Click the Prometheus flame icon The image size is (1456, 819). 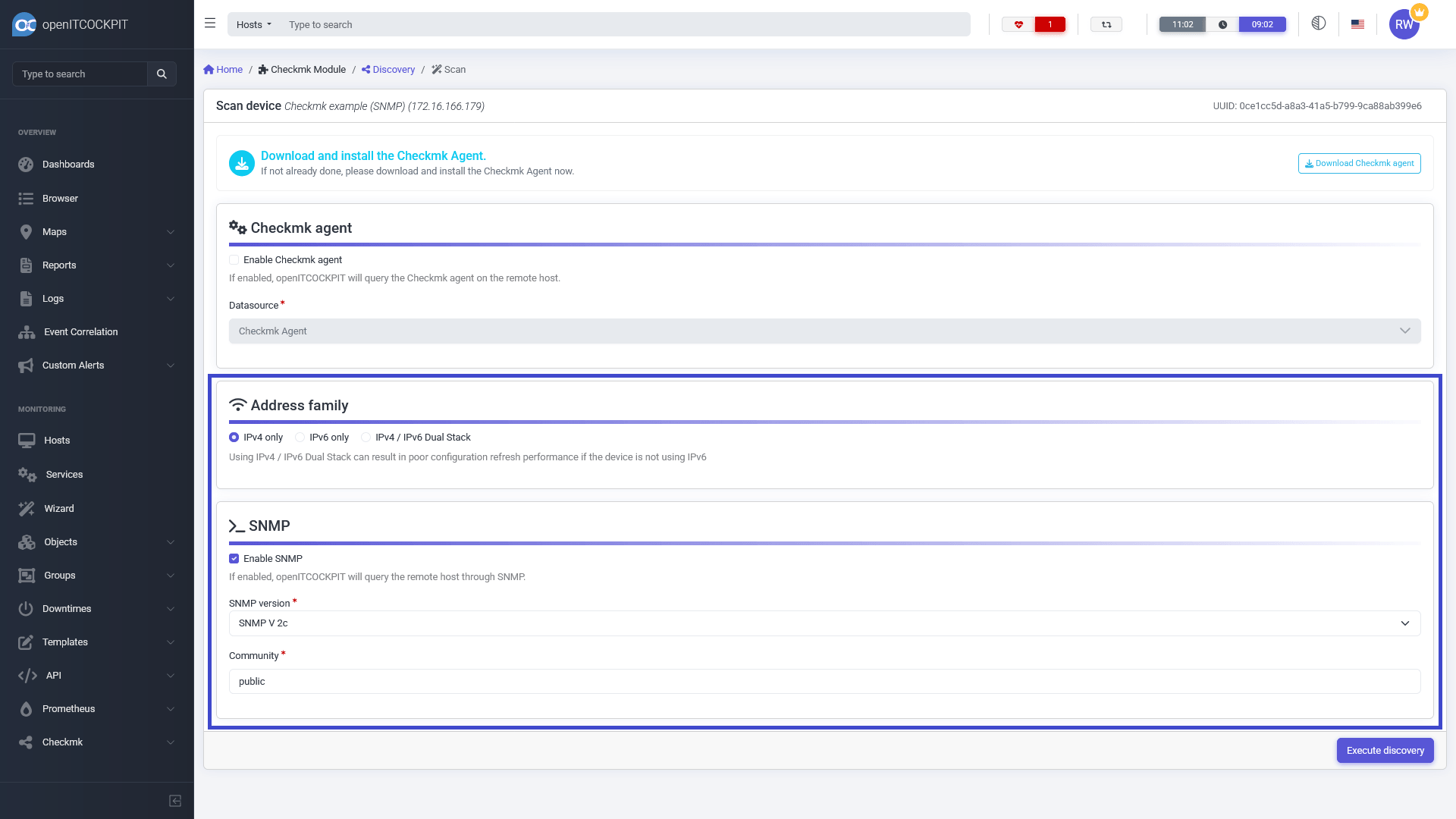pos(26,709)
